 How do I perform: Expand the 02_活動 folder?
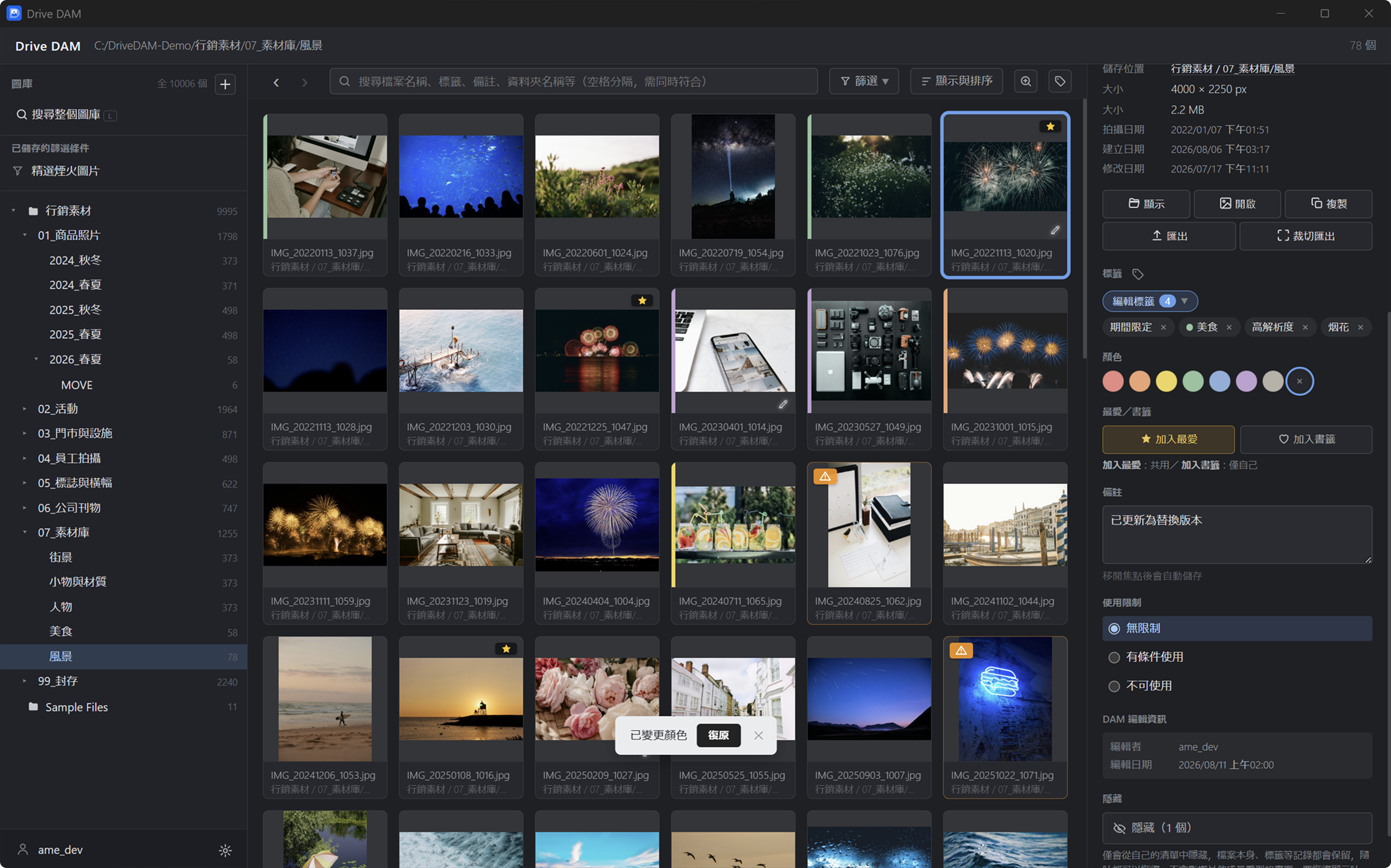(24, 409)
